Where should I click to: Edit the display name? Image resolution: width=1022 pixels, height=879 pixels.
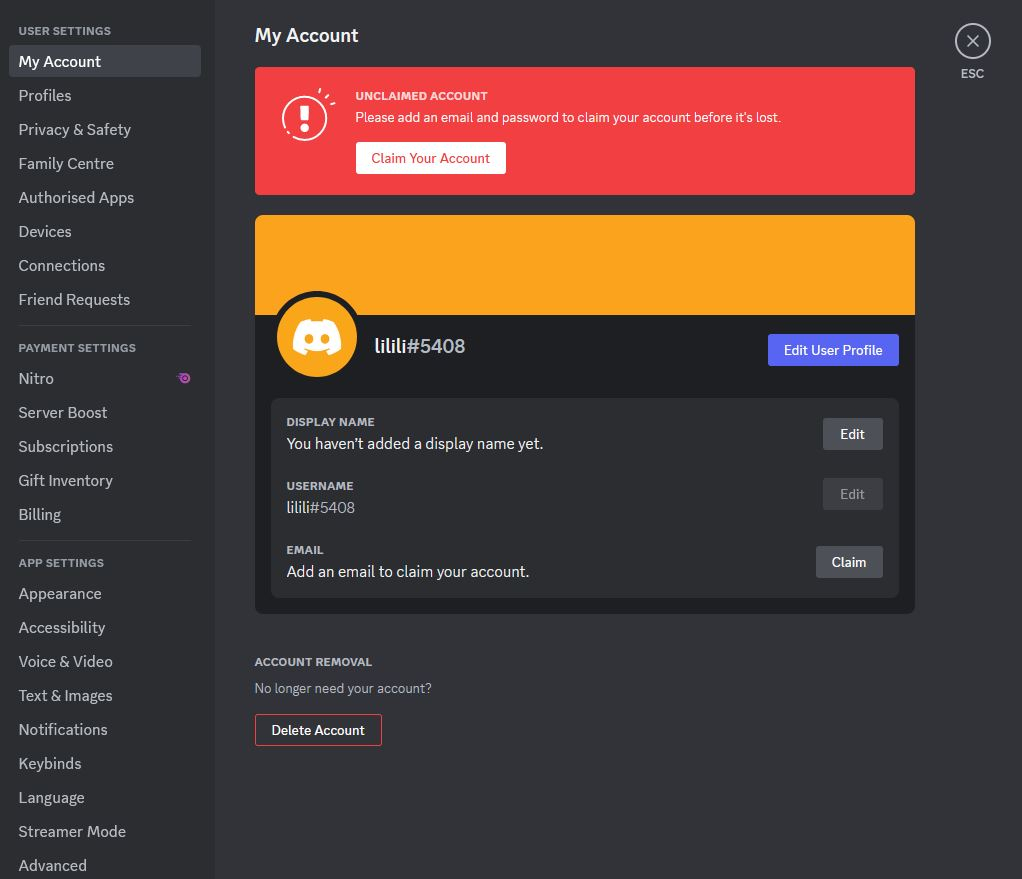coord(853,434)
